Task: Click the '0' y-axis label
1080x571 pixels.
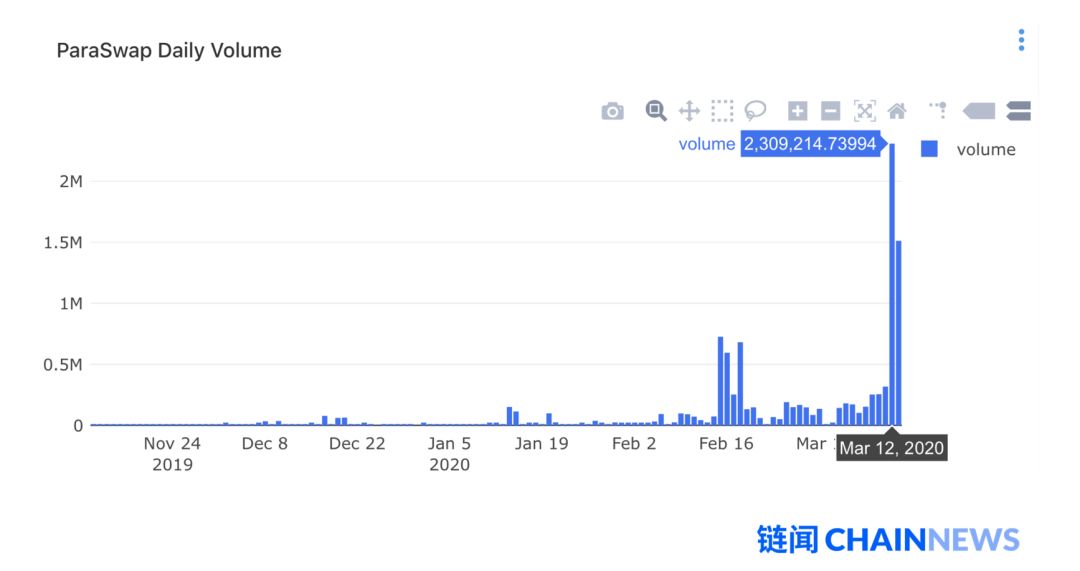Action: [x=78, y=426]
